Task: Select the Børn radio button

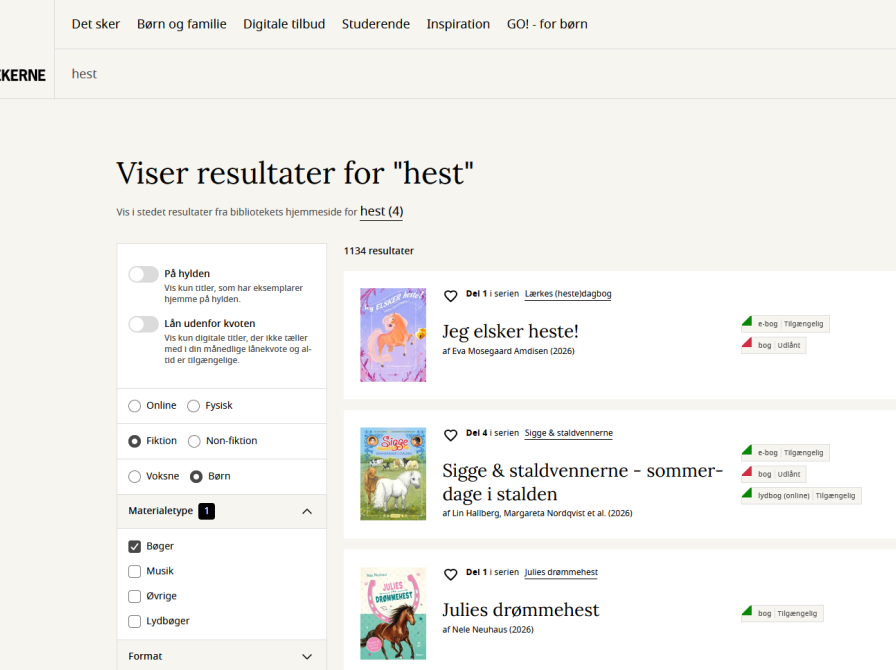Action: point(196,477)
